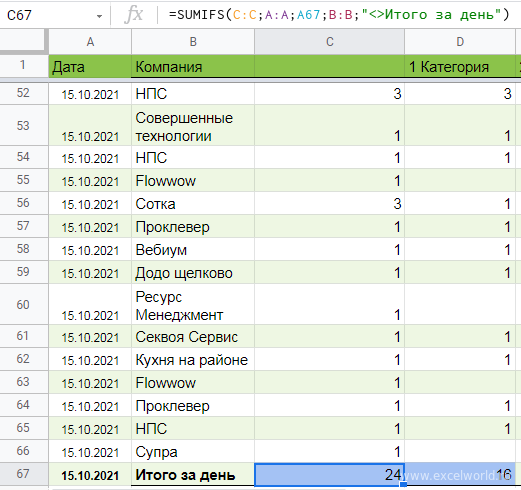Viewport: 521px width, 490px height.
Task: Click the 'Супра' cell
Action: click(193, 451)
